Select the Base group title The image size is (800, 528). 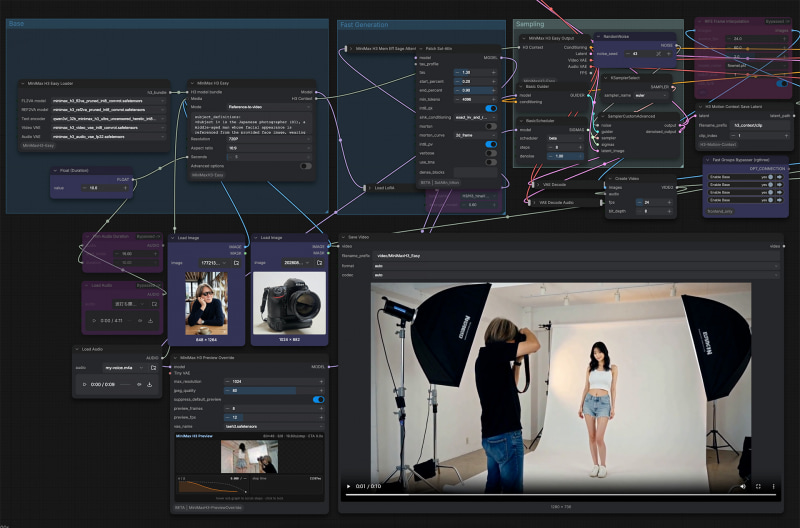pyautogui.click(x=16, y=24)
